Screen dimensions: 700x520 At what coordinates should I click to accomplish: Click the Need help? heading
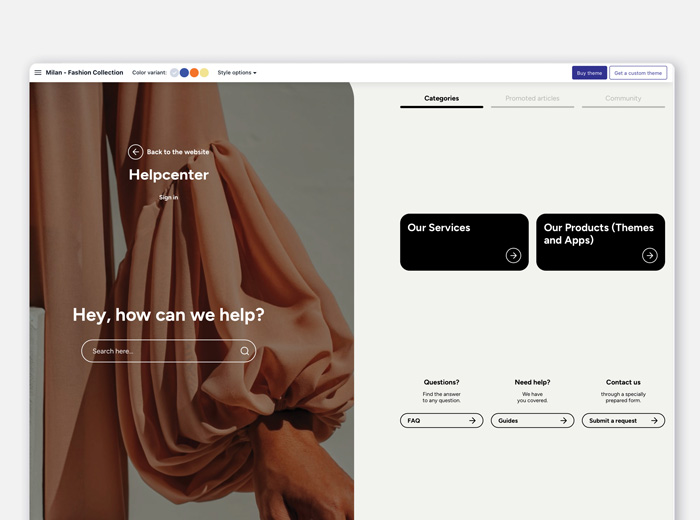click(x=532, y=382)
